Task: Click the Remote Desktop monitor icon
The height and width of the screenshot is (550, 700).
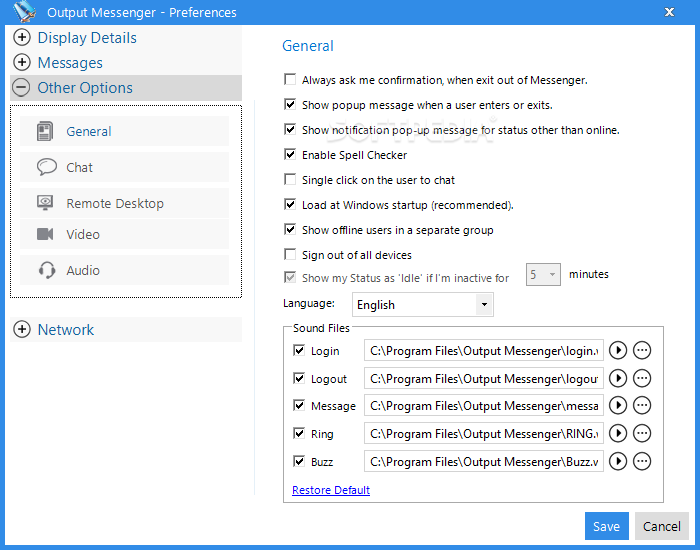Action: 45,203
